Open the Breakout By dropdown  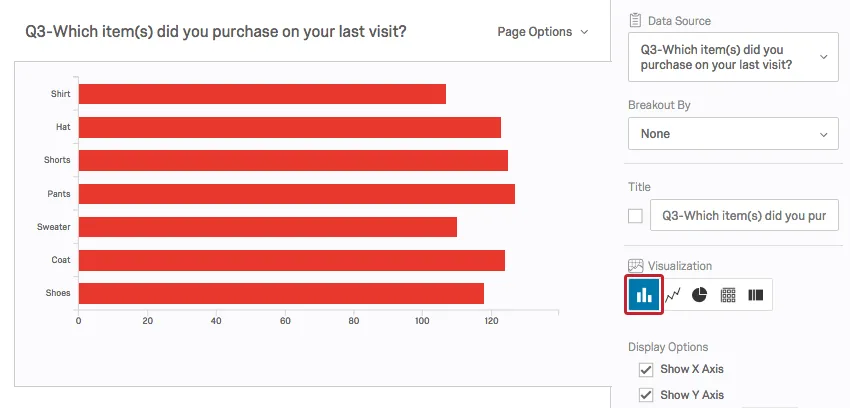[733, 133]
